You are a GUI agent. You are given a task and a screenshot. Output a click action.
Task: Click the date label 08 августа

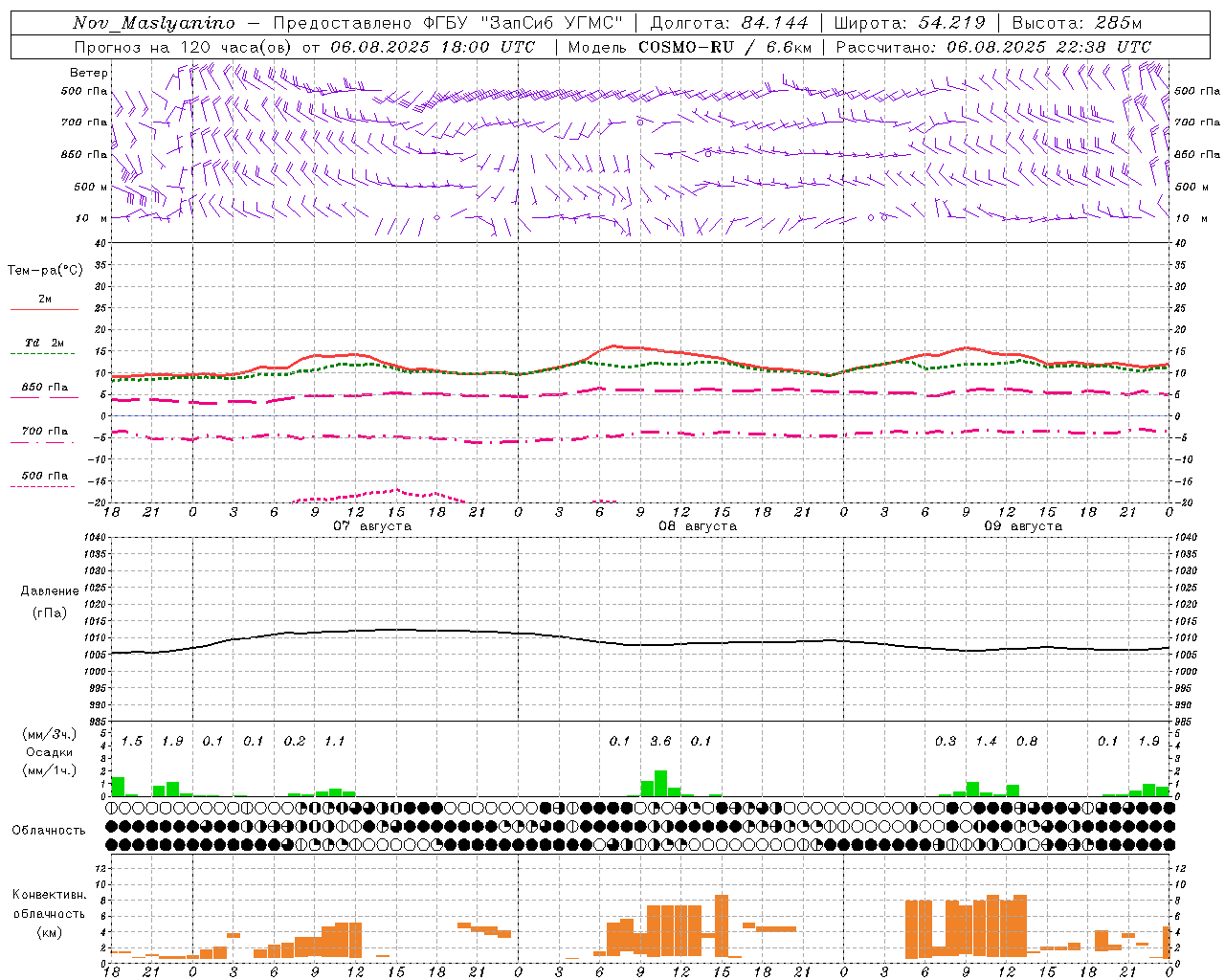698,526
